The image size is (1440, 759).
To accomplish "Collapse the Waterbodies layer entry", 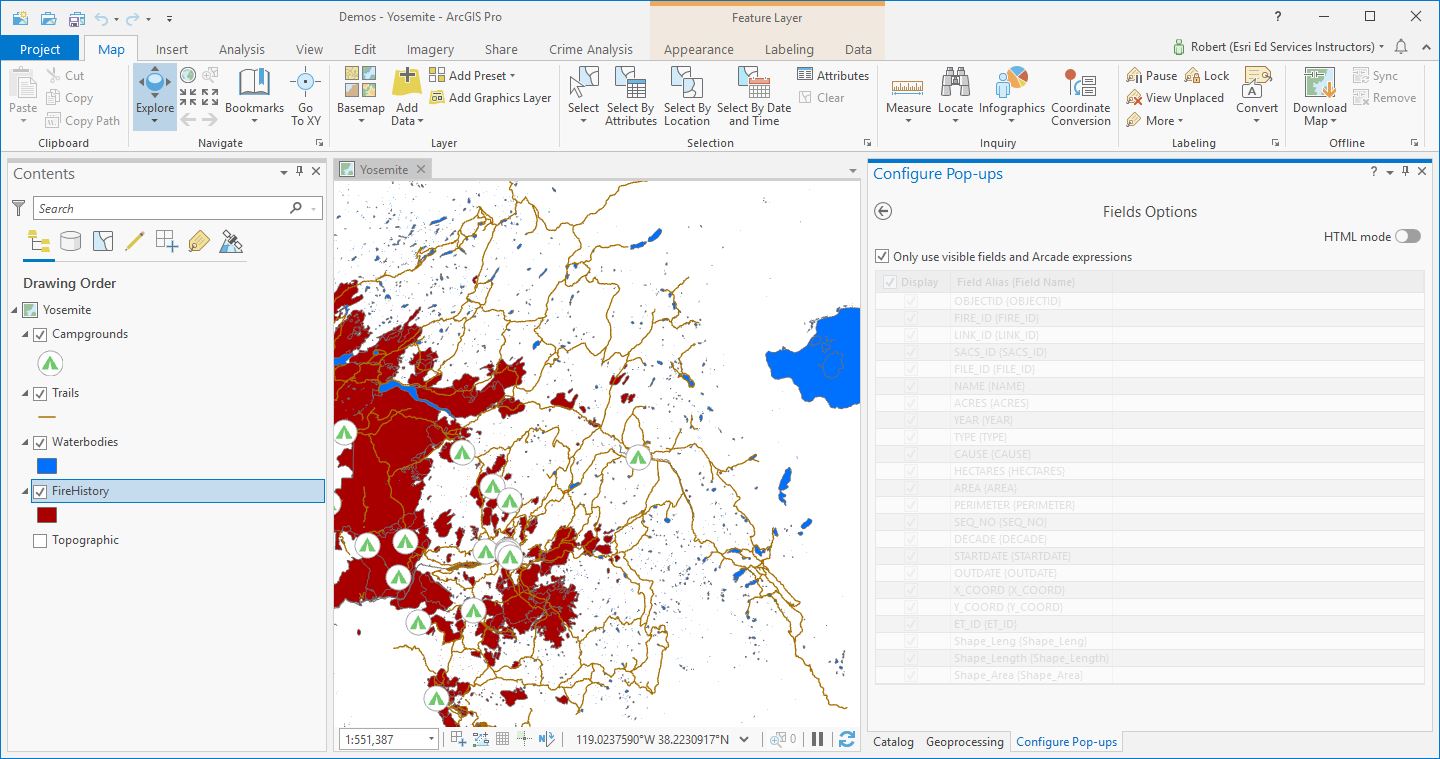I will [x=25, y=441].
